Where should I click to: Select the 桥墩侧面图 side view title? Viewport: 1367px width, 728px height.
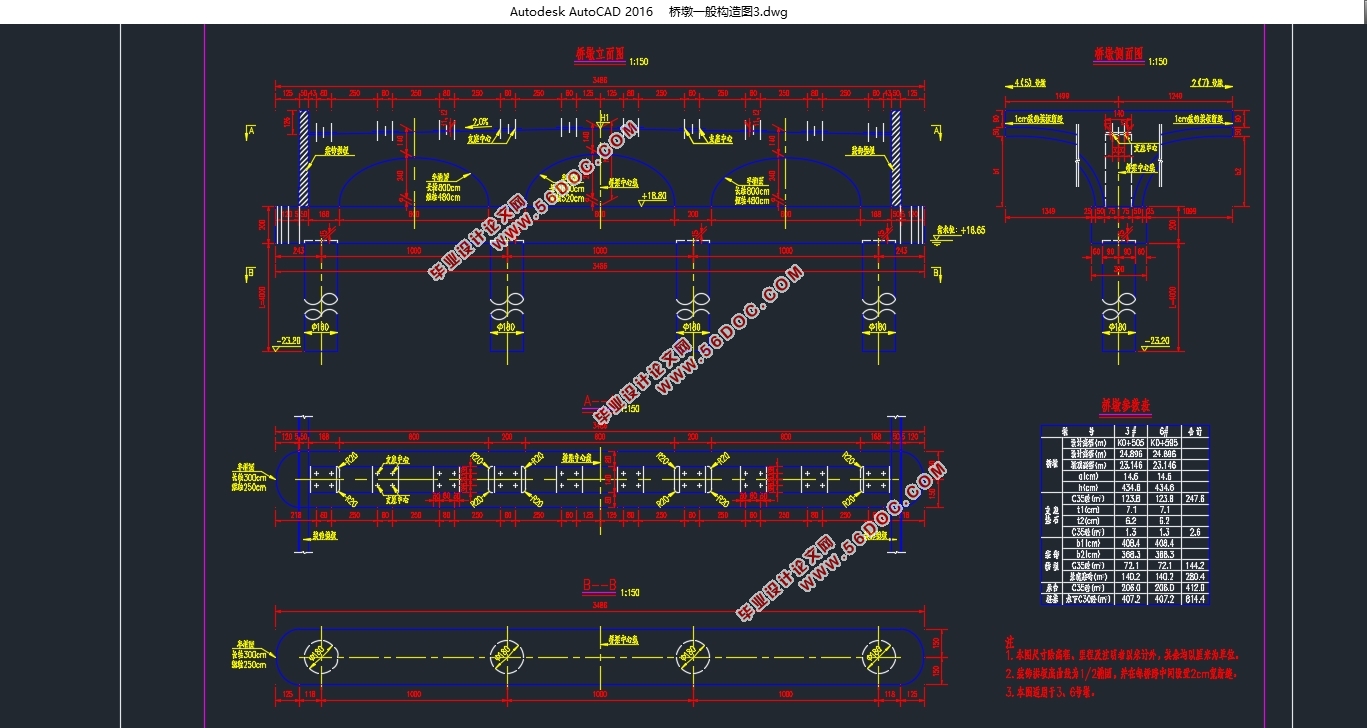coord(1118,55)
